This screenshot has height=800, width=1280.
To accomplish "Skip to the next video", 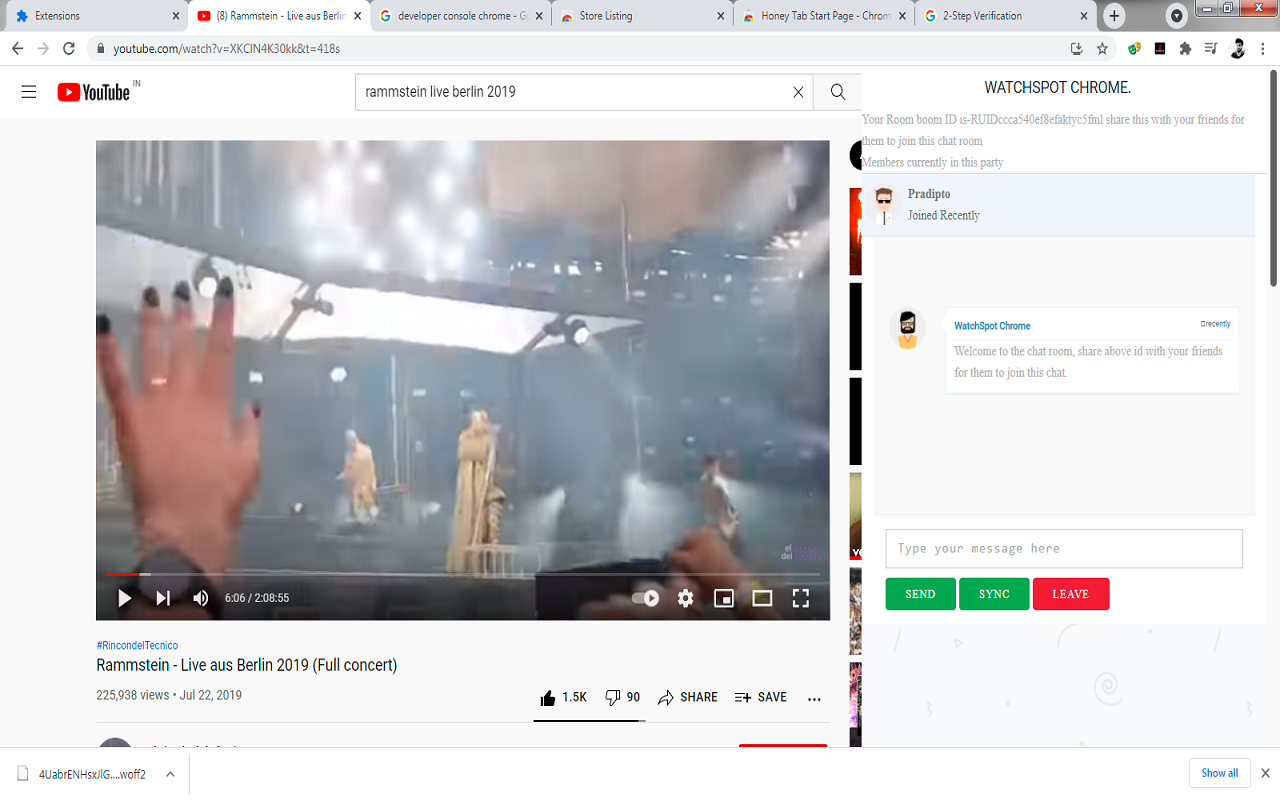I will 163,598.
